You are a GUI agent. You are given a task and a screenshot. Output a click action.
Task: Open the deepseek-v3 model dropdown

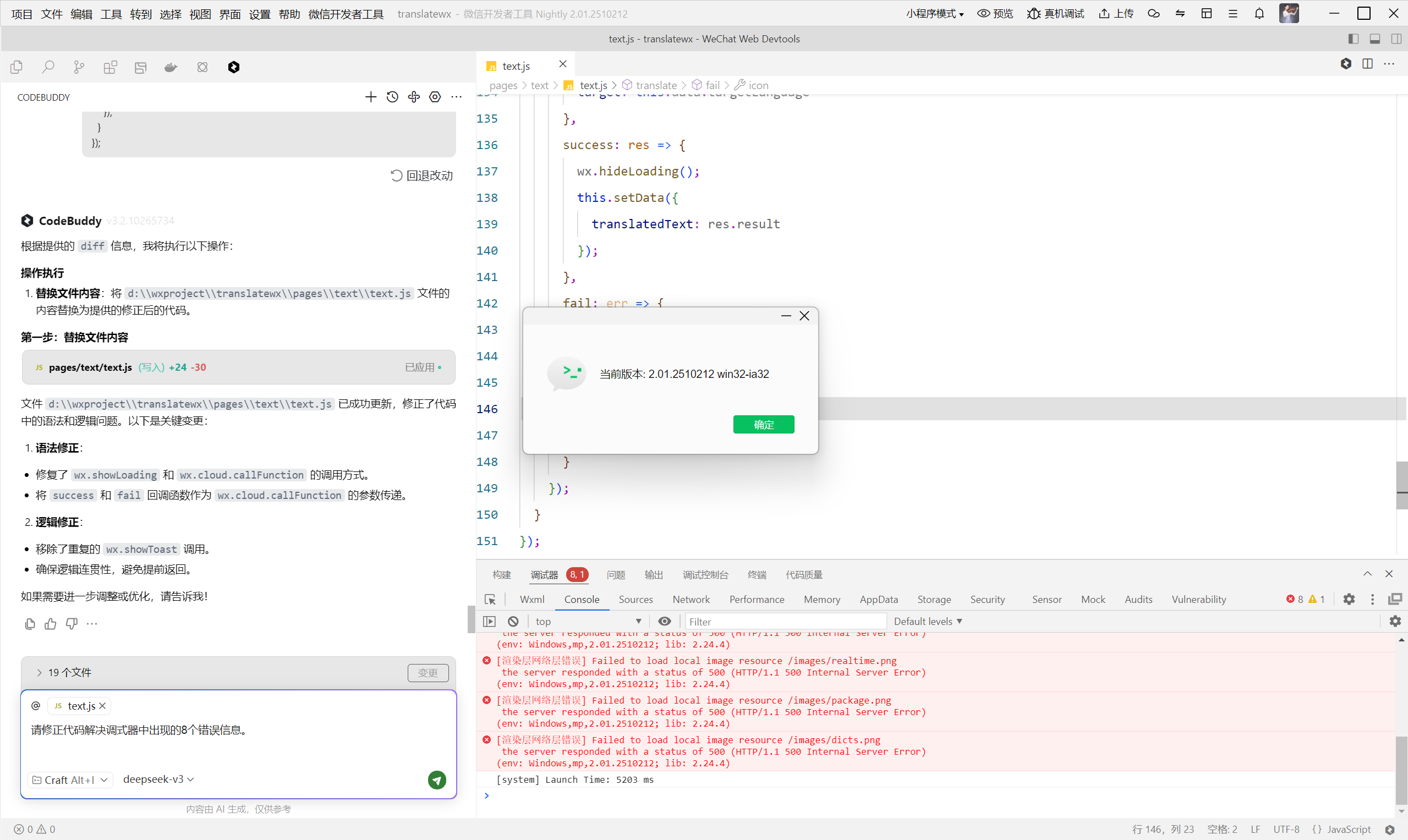pyautogui.click(x=158, y=779)
